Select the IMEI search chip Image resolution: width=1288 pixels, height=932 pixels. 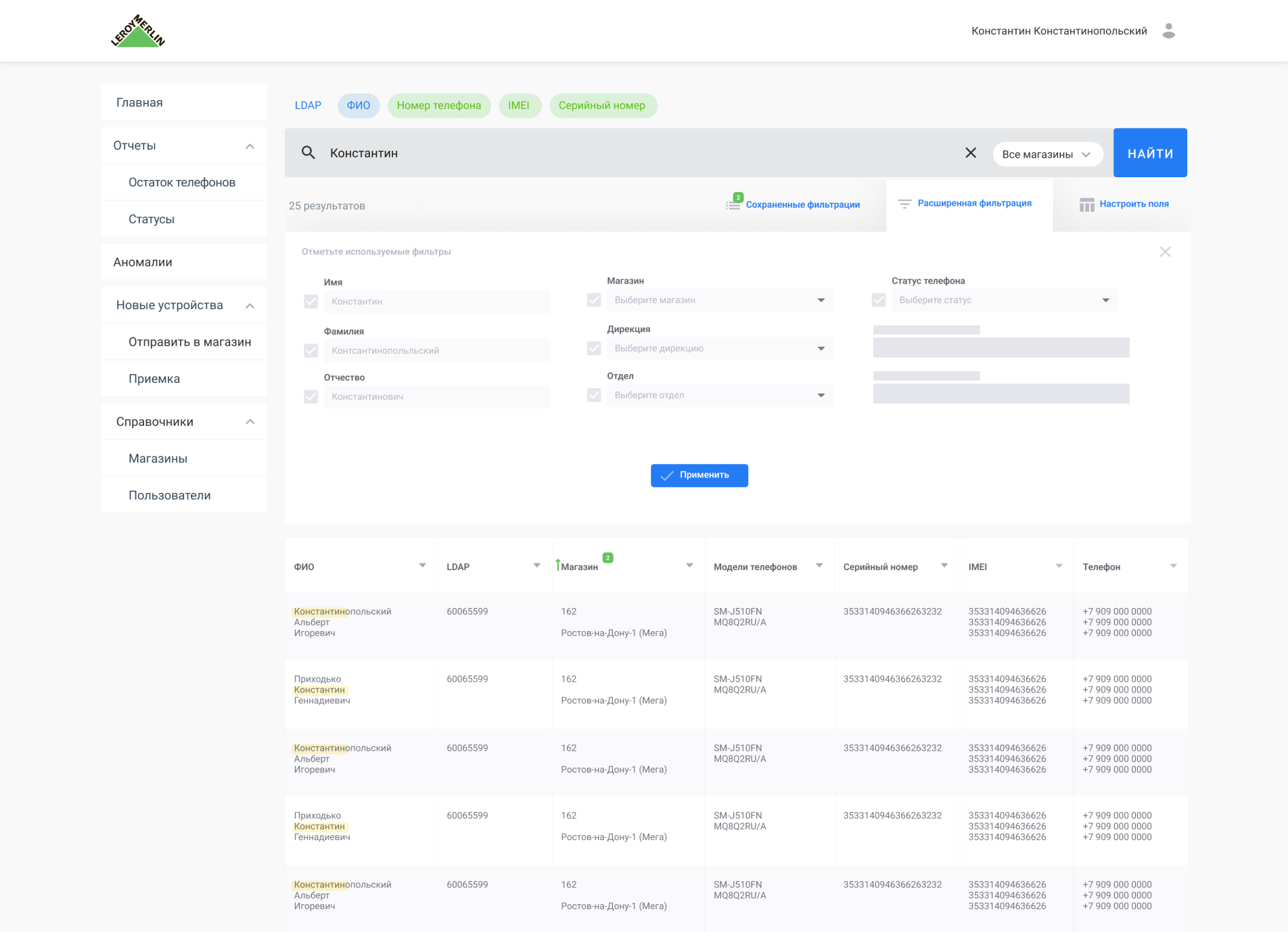coord(520,106)
